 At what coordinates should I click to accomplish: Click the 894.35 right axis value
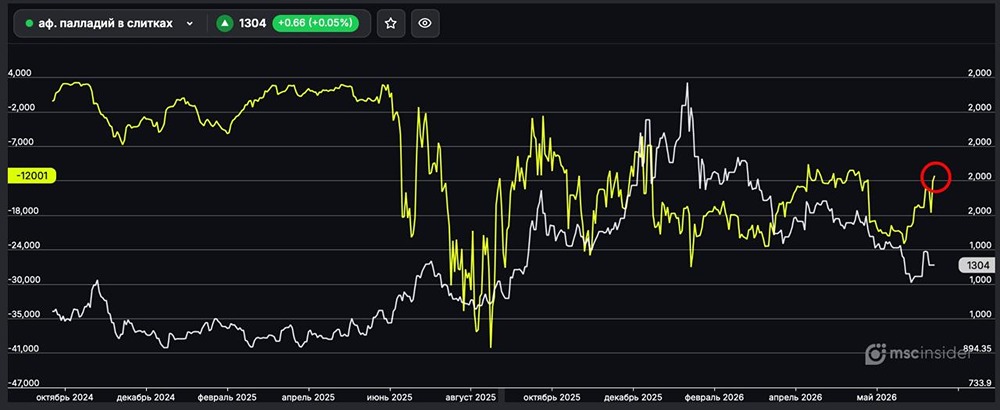click(978, 349)
